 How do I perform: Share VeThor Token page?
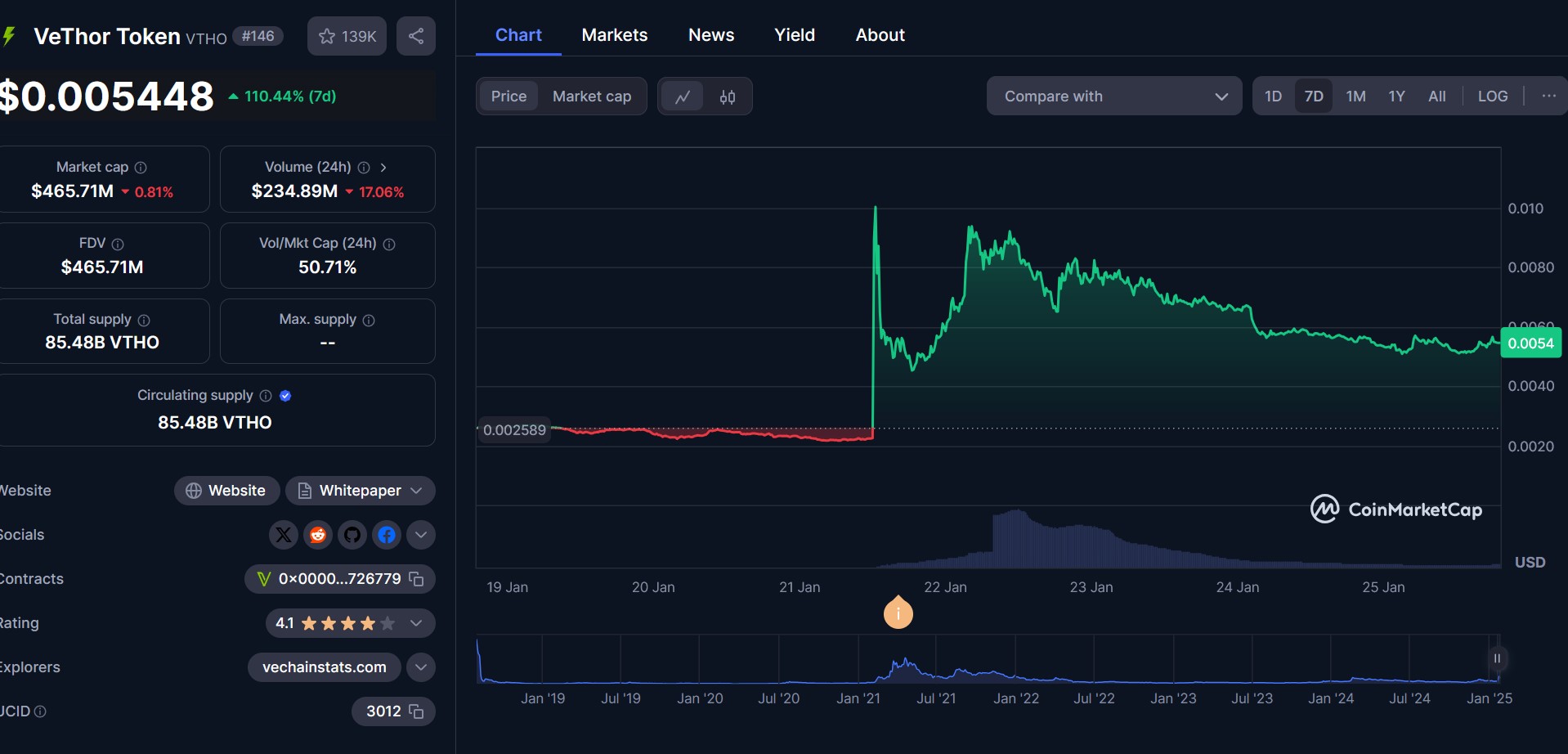click(416, 36)
